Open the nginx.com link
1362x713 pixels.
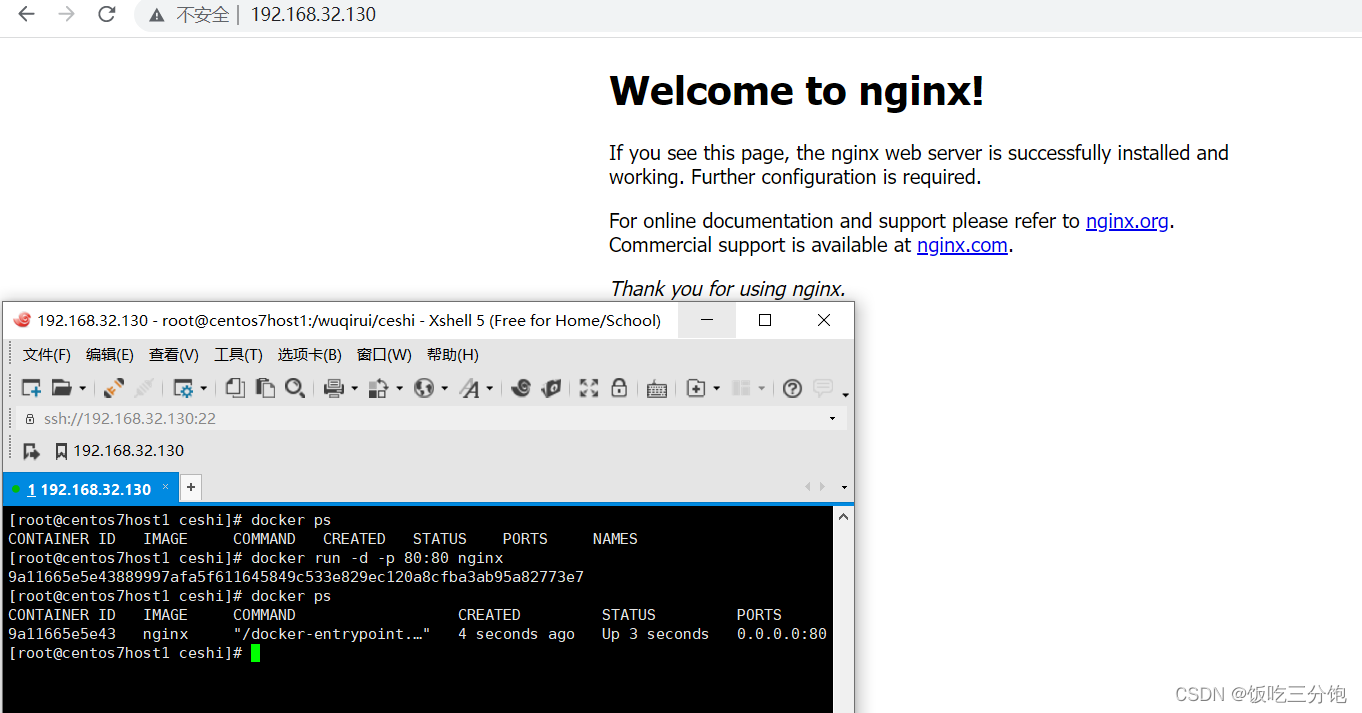(x=962, y=245)
